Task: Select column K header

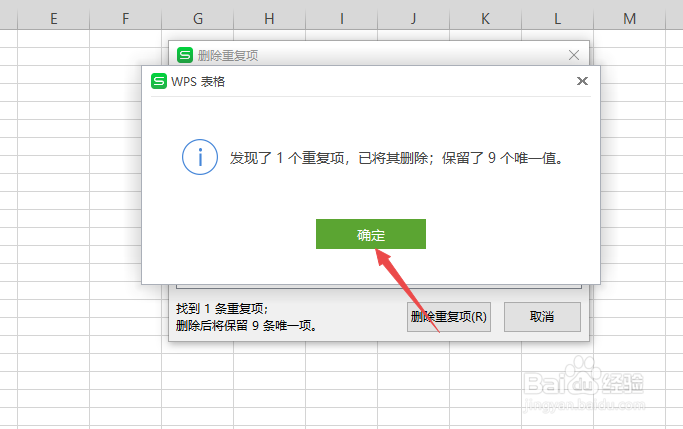Action: coord(485,19)
